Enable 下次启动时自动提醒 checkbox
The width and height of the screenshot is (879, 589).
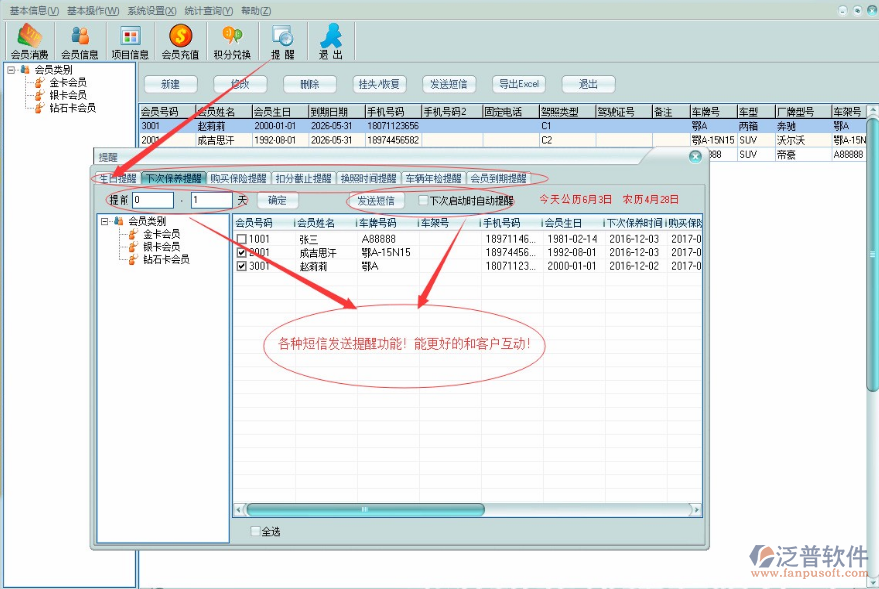(x=423, y=200)
